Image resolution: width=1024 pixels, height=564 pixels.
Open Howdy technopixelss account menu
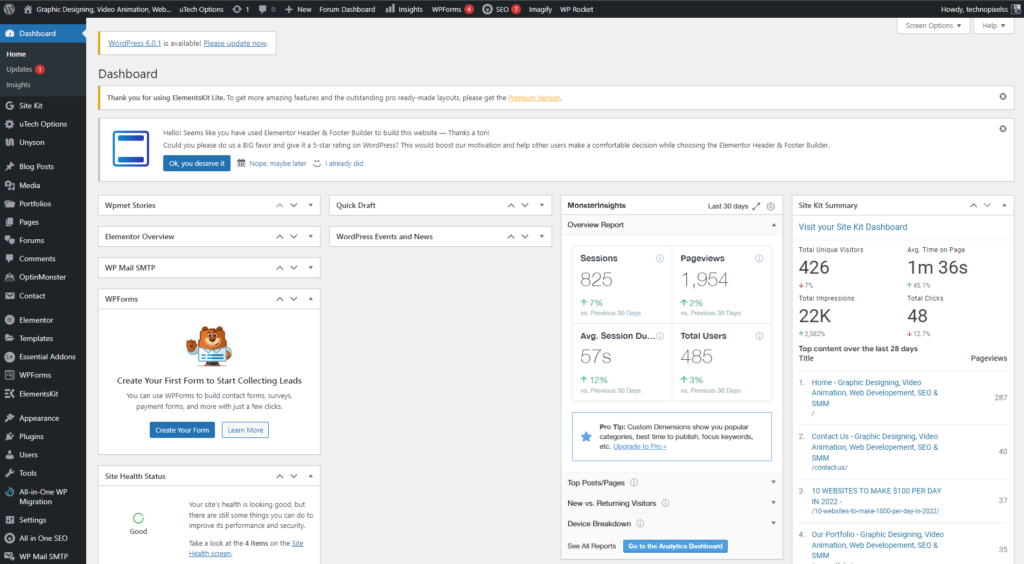tap(980, 9)
